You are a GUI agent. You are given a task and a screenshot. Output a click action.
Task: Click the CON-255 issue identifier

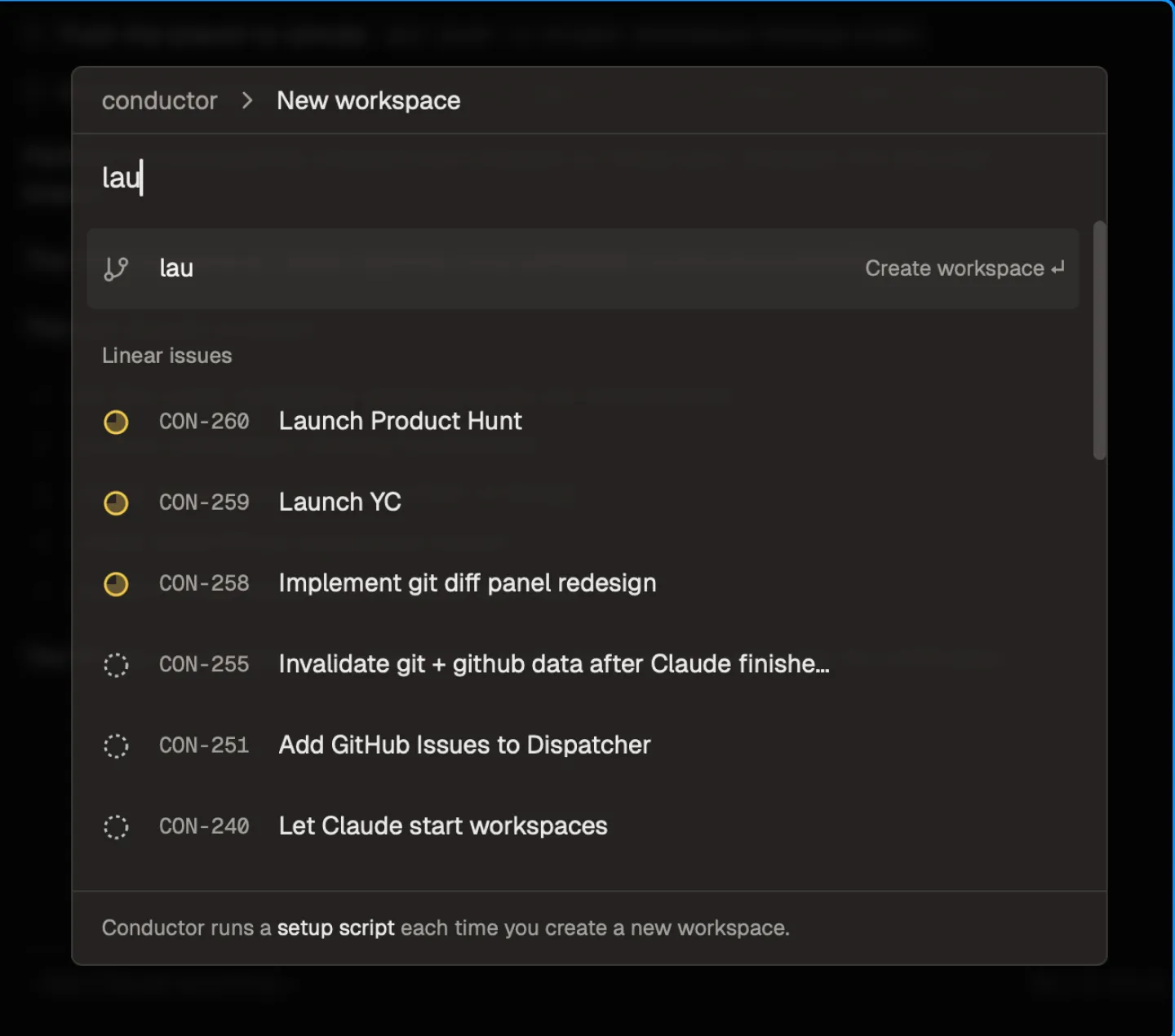pos(204,664)
